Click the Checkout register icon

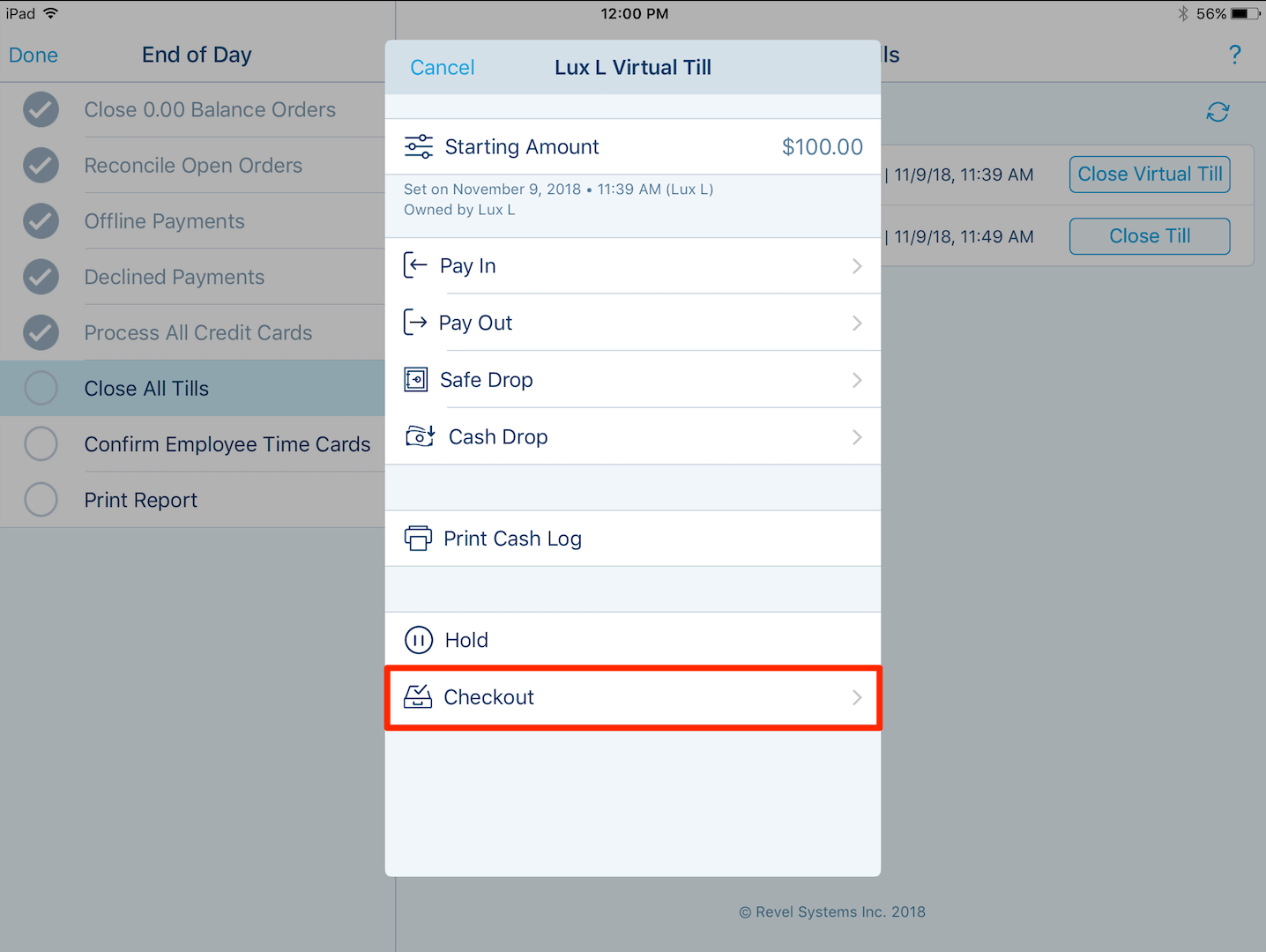[x=418, y=697]
